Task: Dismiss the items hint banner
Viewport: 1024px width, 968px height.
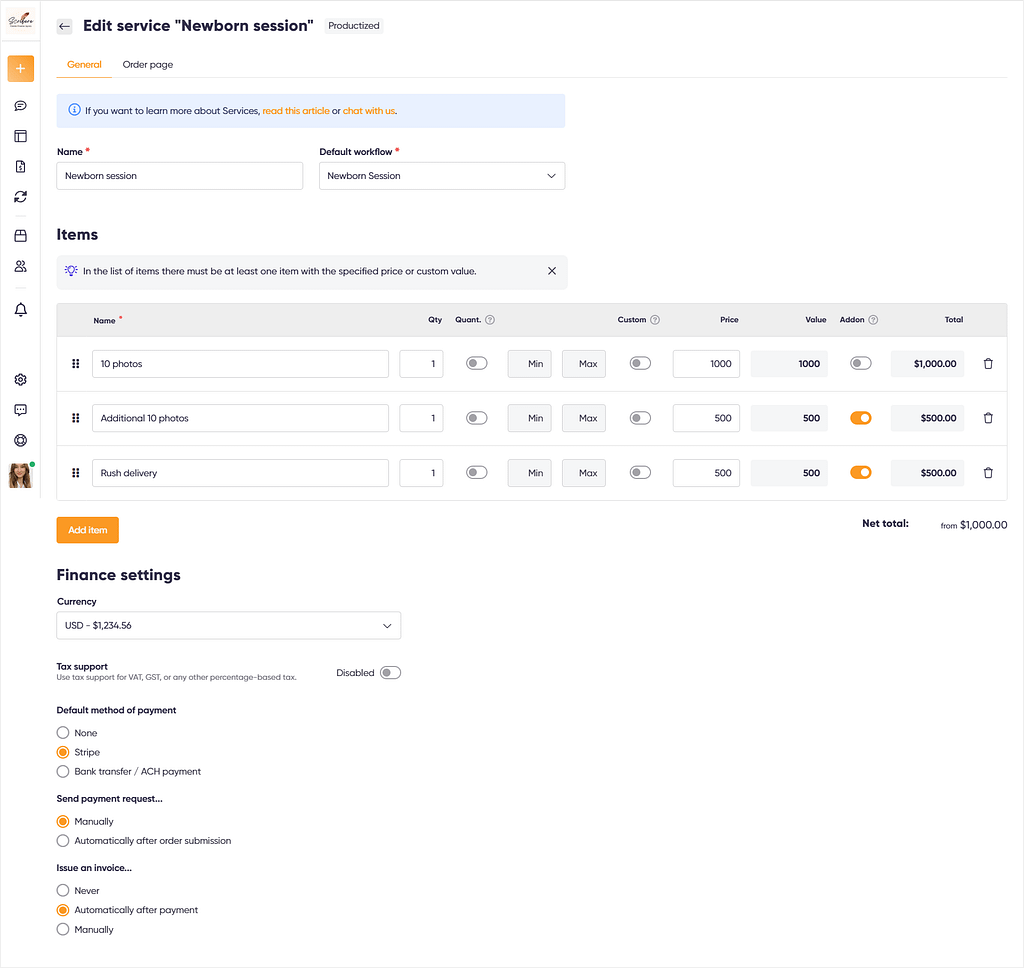Action: coord(552,271)
